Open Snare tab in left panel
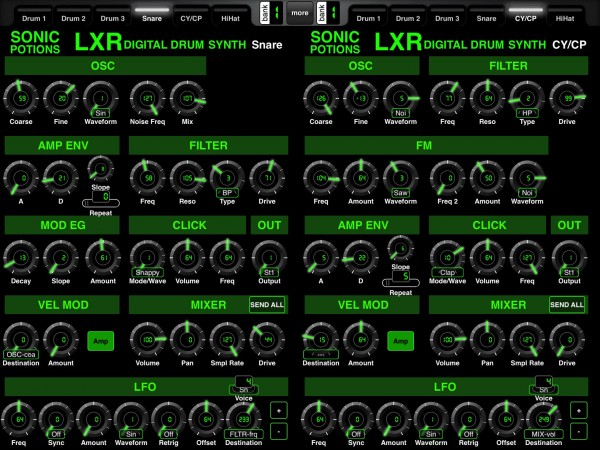 point(152,16)
